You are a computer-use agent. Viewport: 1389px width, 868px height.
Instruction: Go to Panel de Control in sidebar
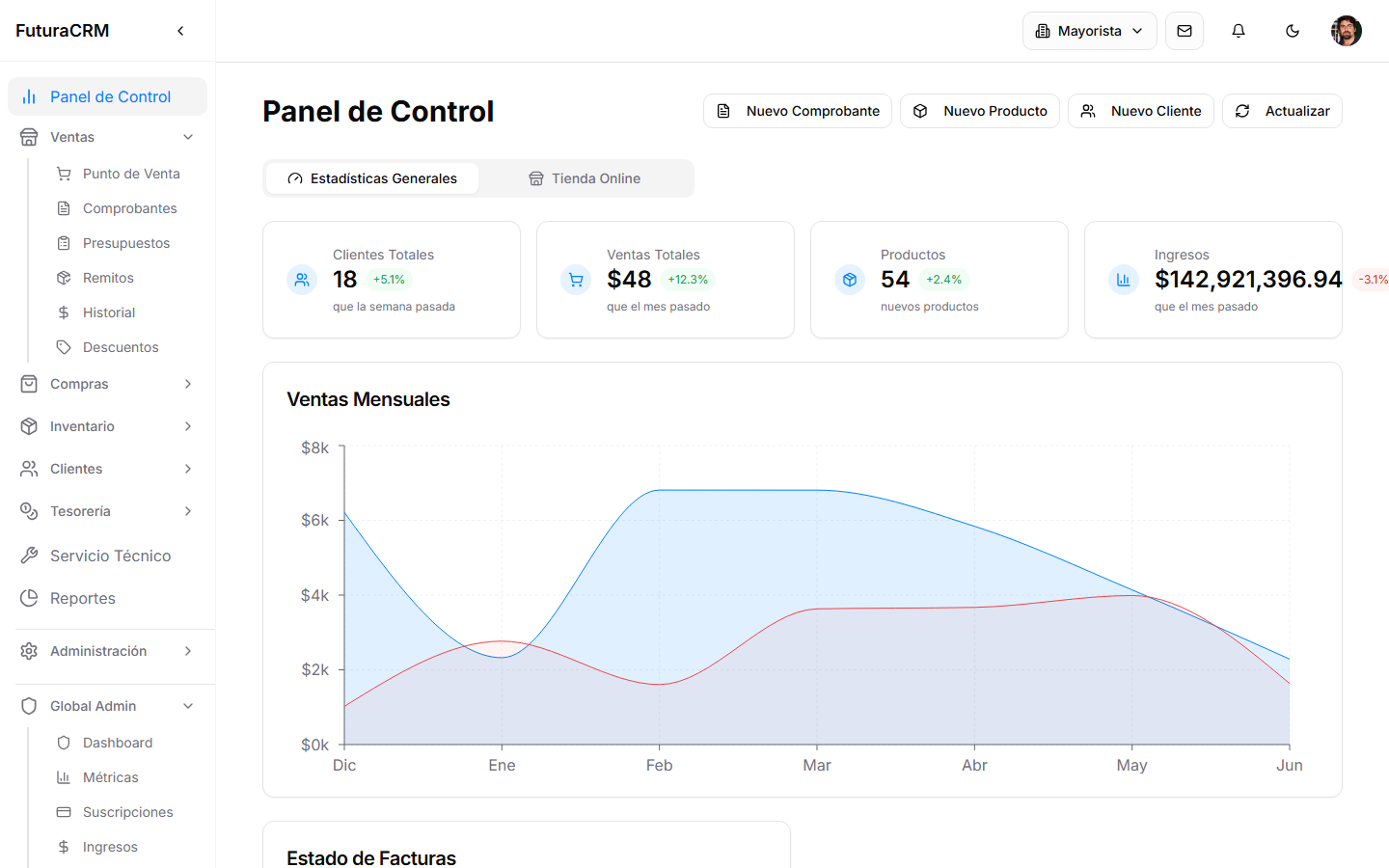[107, 96]
